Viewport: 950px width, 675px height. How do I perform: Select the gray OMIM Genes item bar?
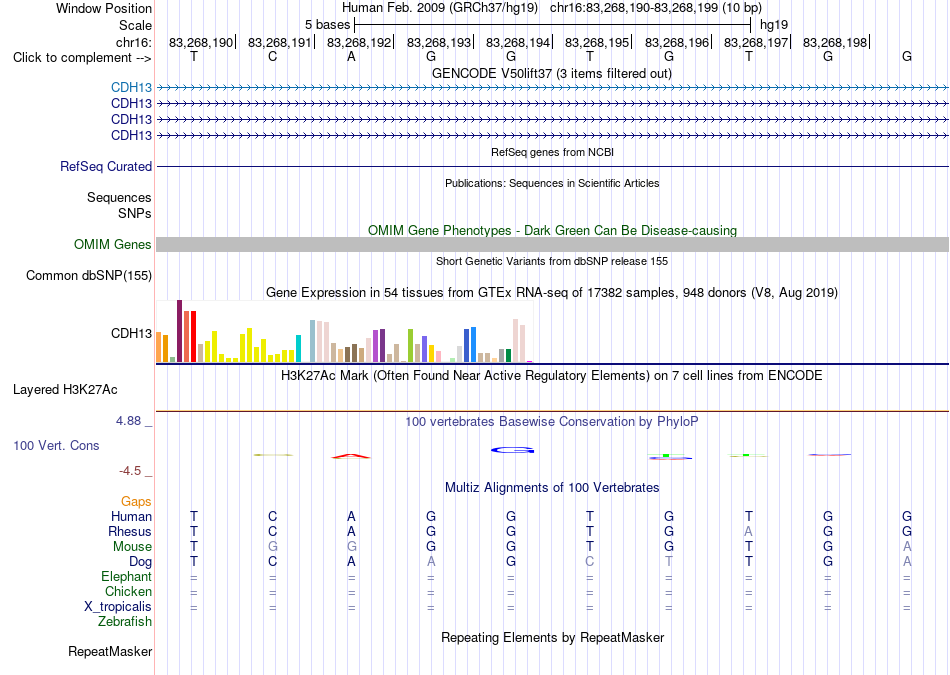(552, 245)
